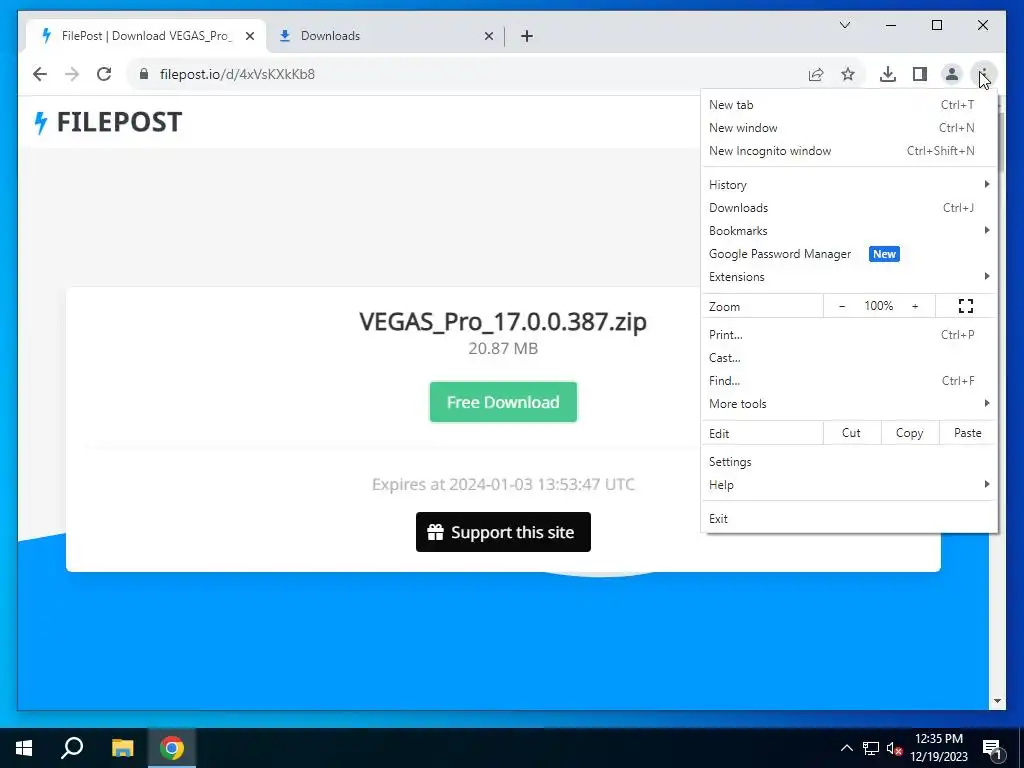Viewport: 1024px width, 768px height.
Task: Click the Chrome three-dot menu button
Action: coord(984,74)
